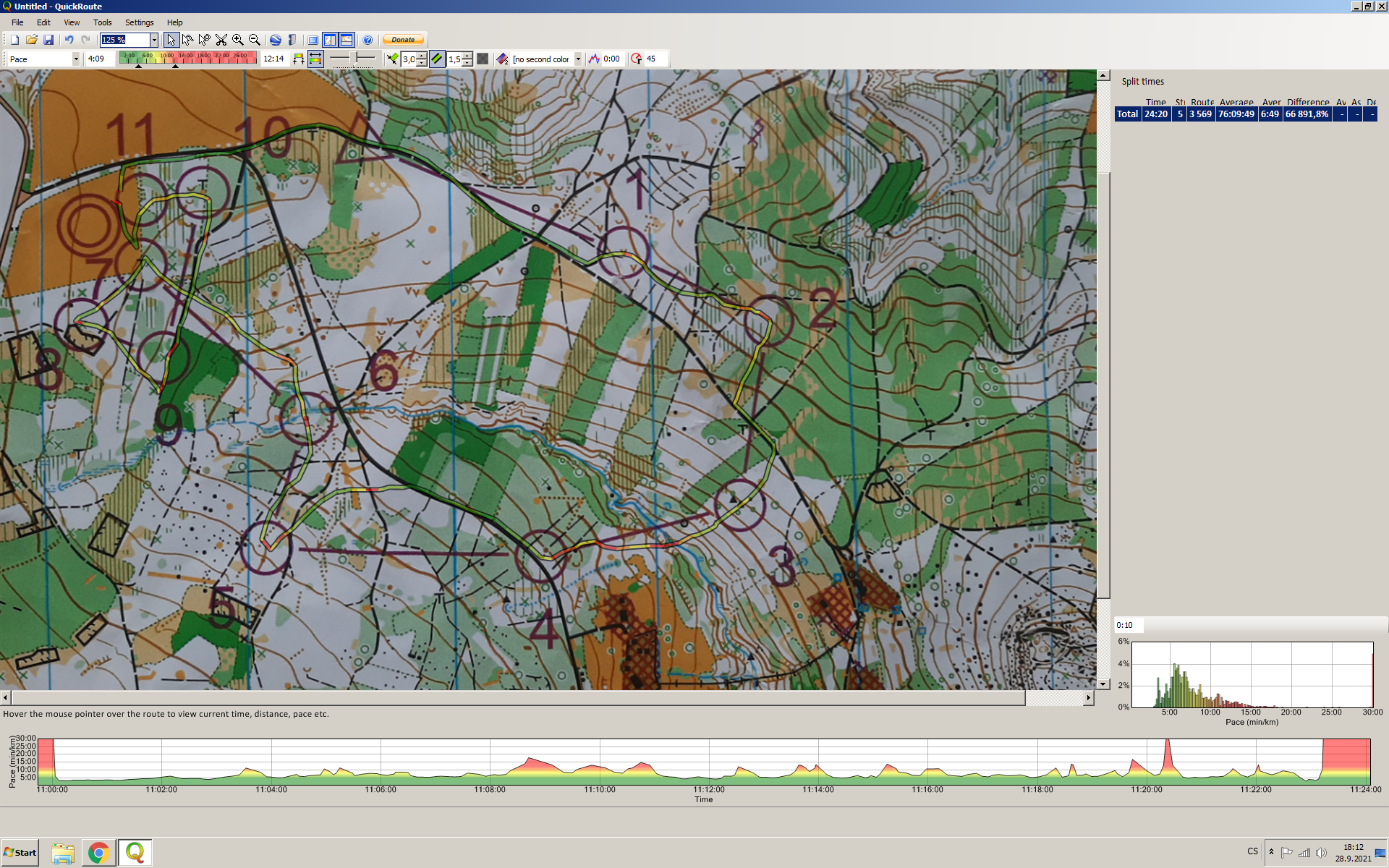Toggle the right panel visibility icon
The image size is (1389, 868).
[x=330, y=40]
